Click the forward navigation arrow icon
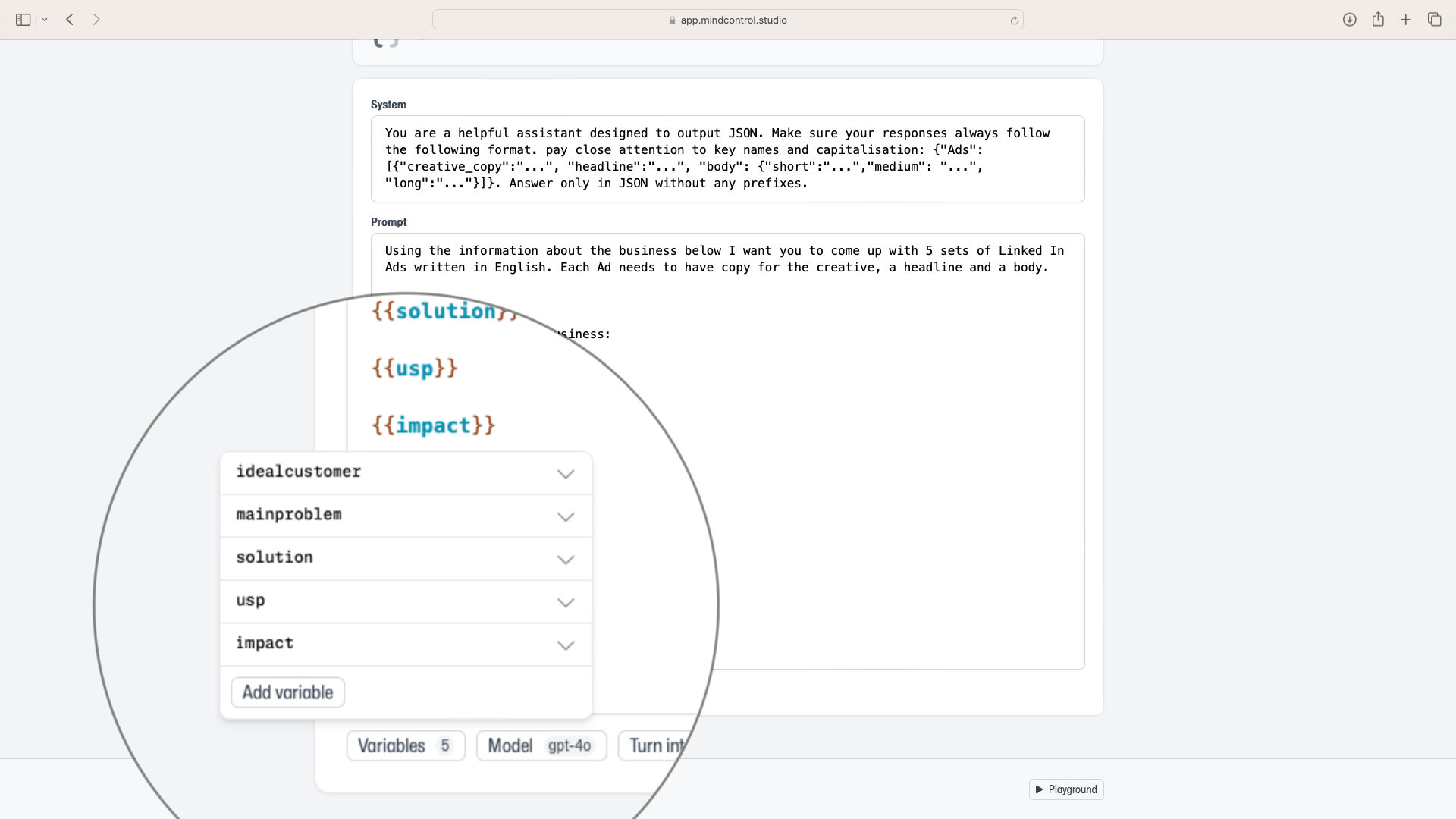 [x=97, y=20]
